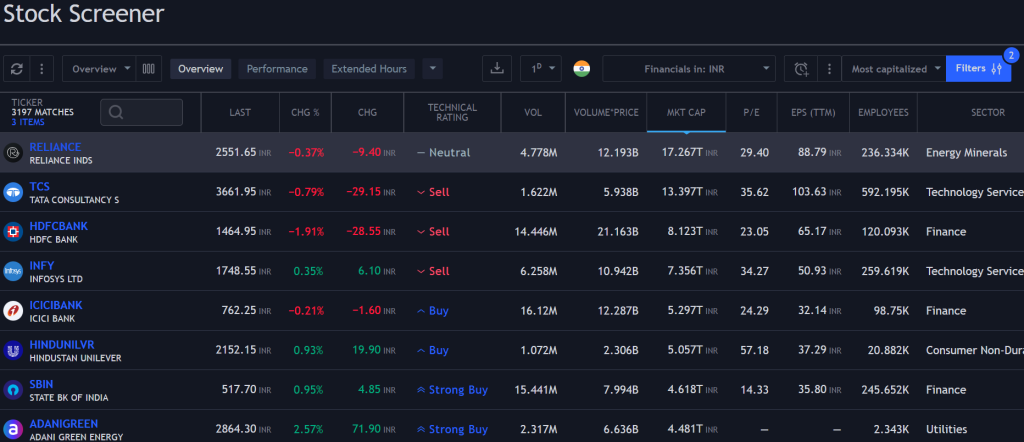
Task: Switch to the Overview tab
Action: click(x=200, y=69)
